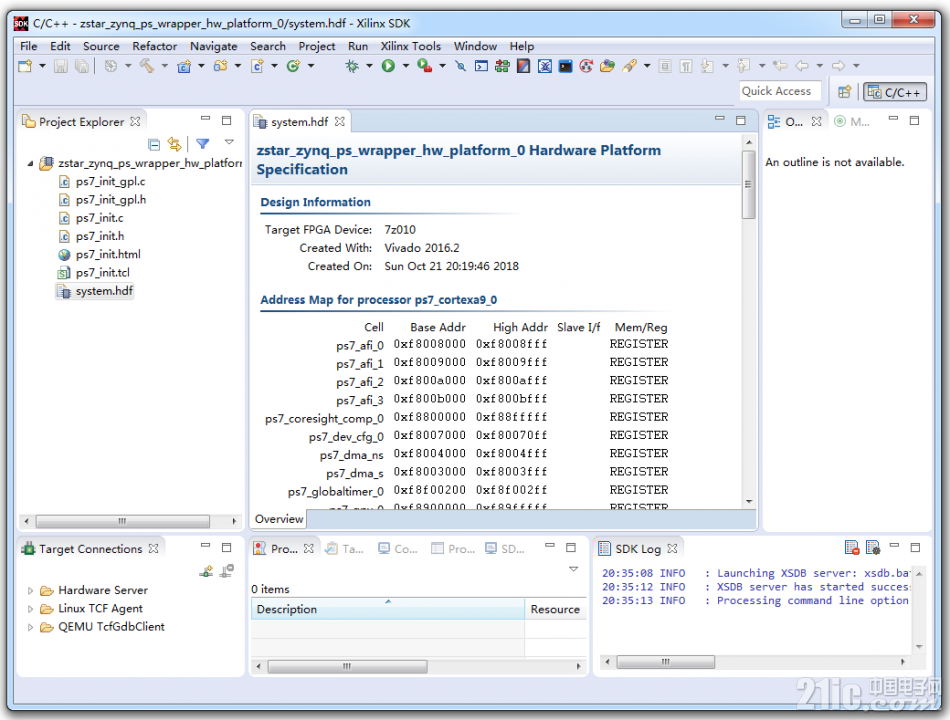The width and height of the screenshot is (950, 720).
Task: Open the Problems view menu dropdown triangle
Action: [x=573, y=569]
